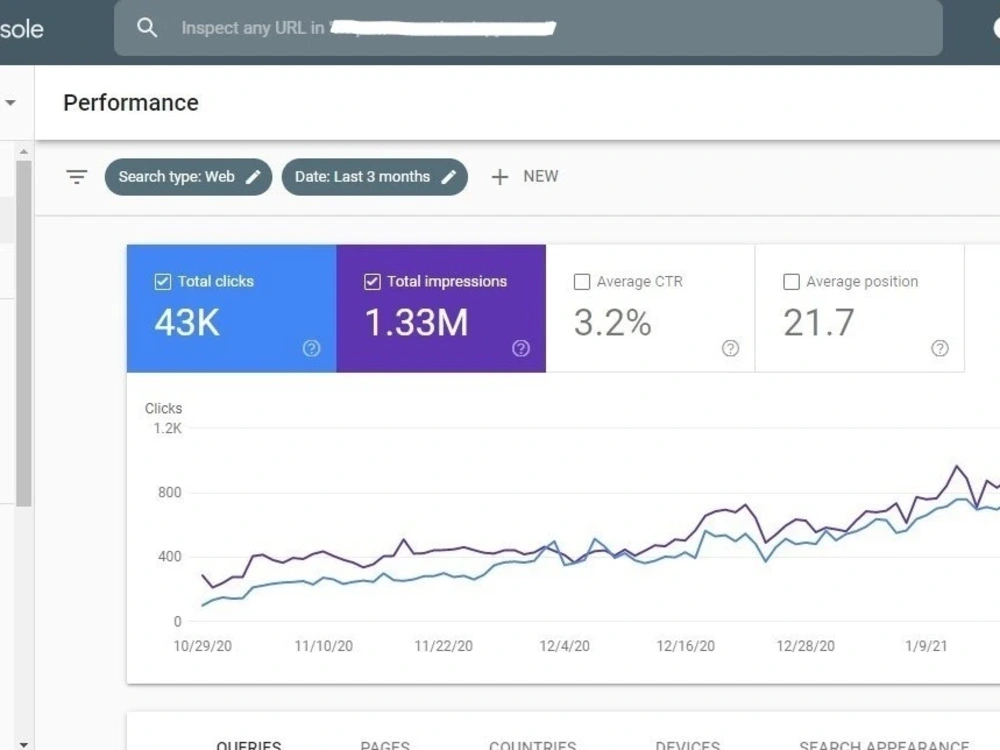Viewport: 1000px width, 750px height.
Task: Open the filter list icon
Action: [x=77, y=177]
